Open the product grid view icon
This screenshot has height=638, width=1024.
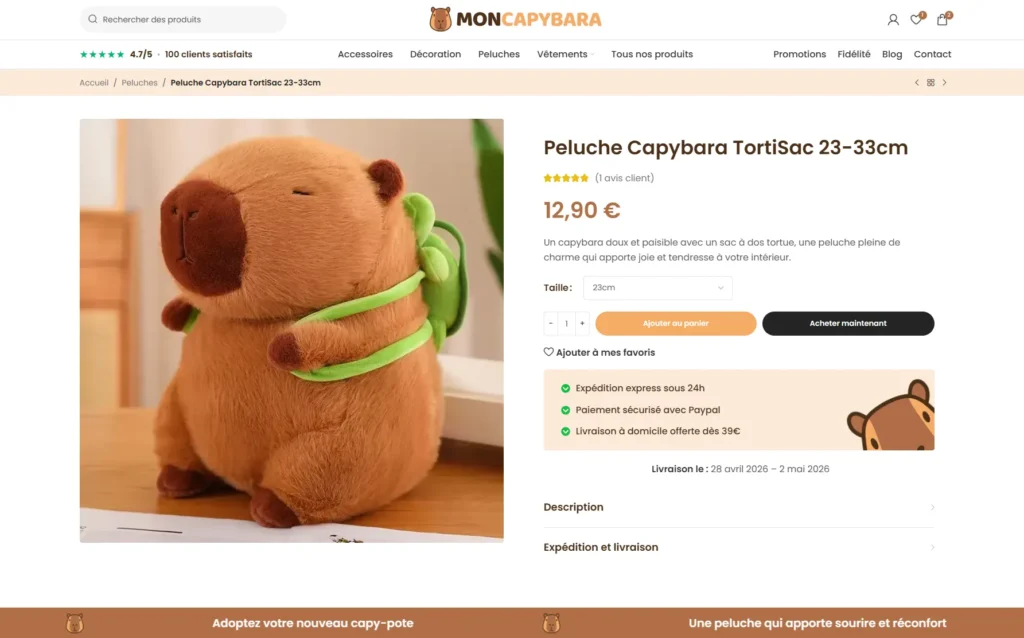(931, 82)
